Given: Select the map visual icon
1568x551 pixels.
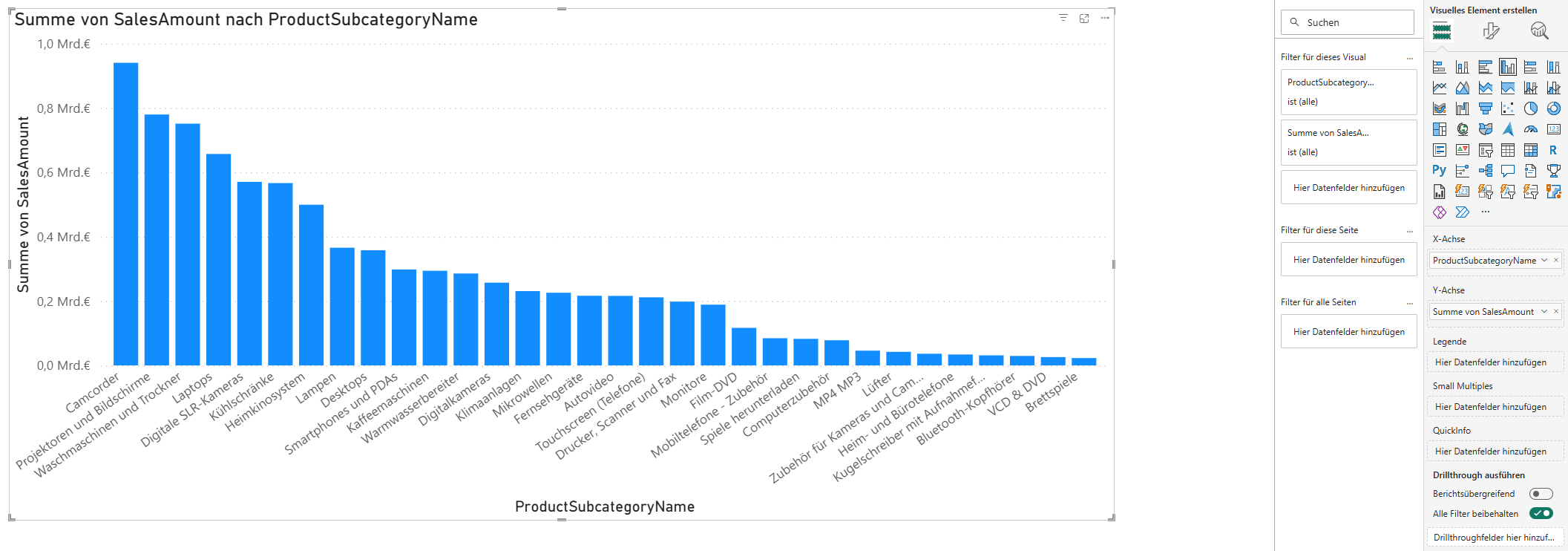Looking at the screenshot, I should (1462, 128).
